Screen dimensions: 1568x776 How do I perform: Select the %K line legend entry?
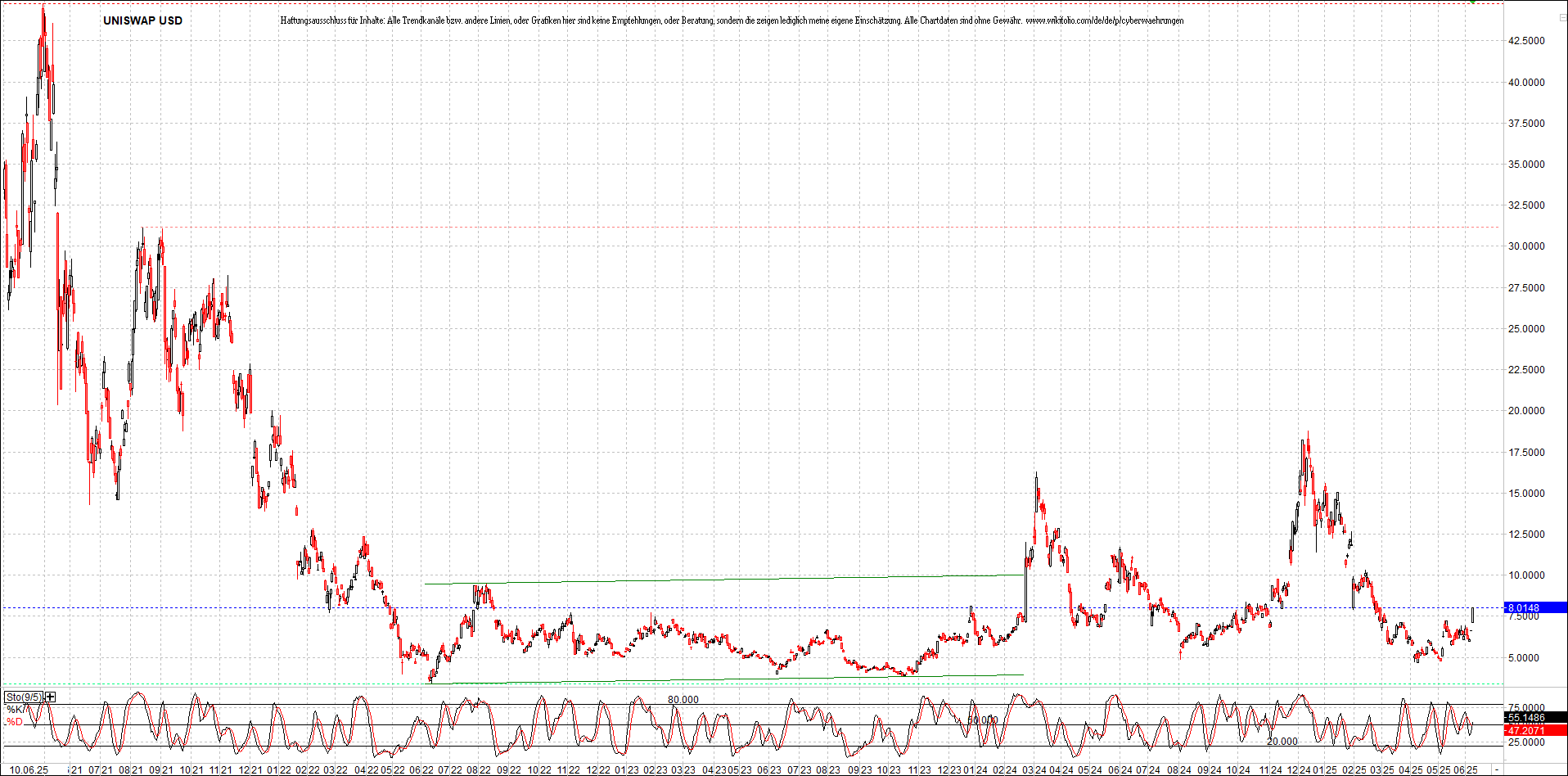click(14, 709)
